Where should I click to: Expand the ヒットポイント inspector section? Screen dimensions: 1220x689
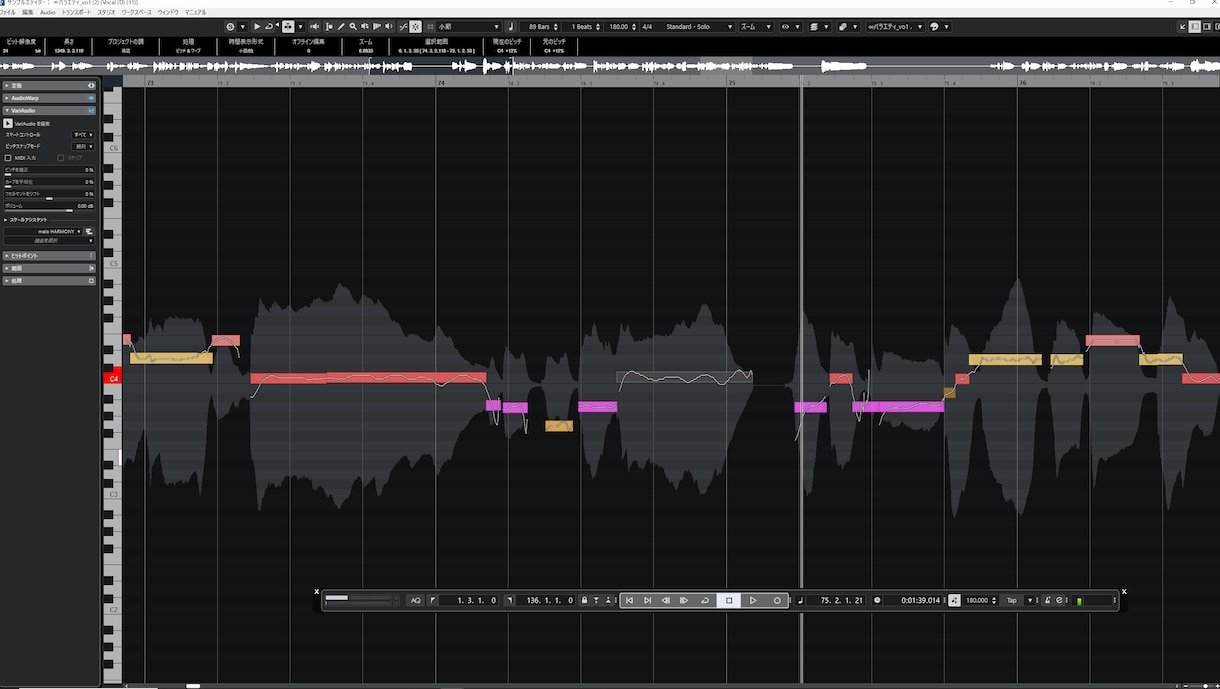pyautogui.click(x=50, y=256)
